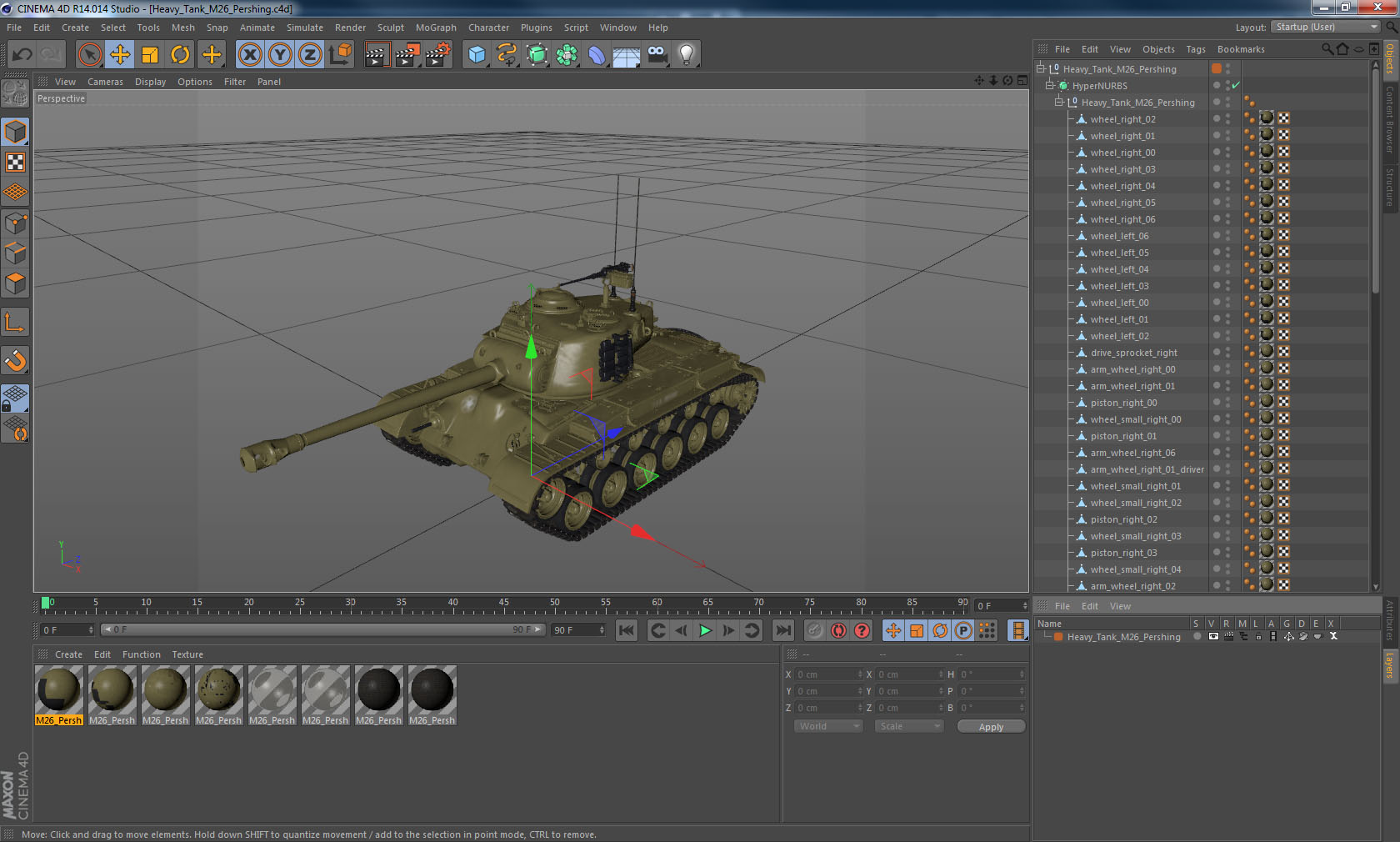This screenshot has width=1400, height=842.
Task: Switch to Model mode in left palette
Action: click(15, 133)
